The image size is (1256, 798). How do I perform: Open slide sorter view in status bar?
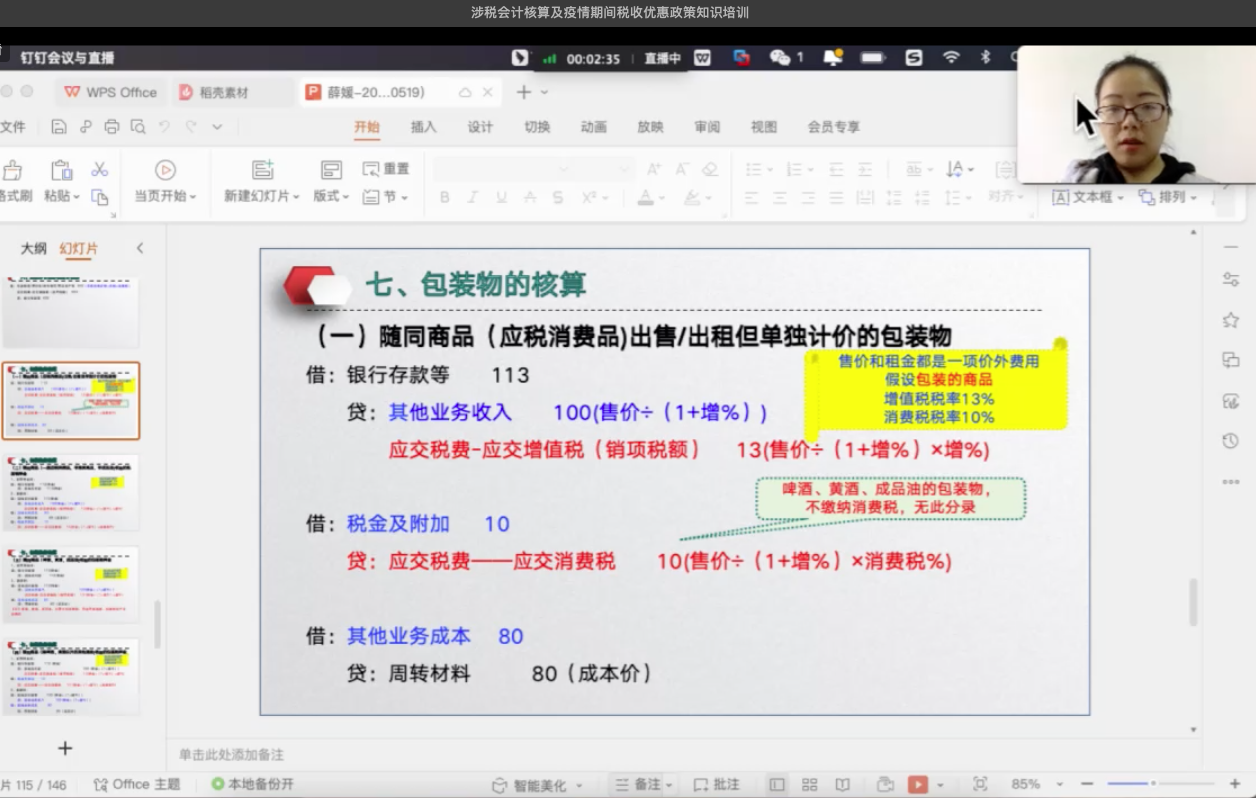(810, 785)
